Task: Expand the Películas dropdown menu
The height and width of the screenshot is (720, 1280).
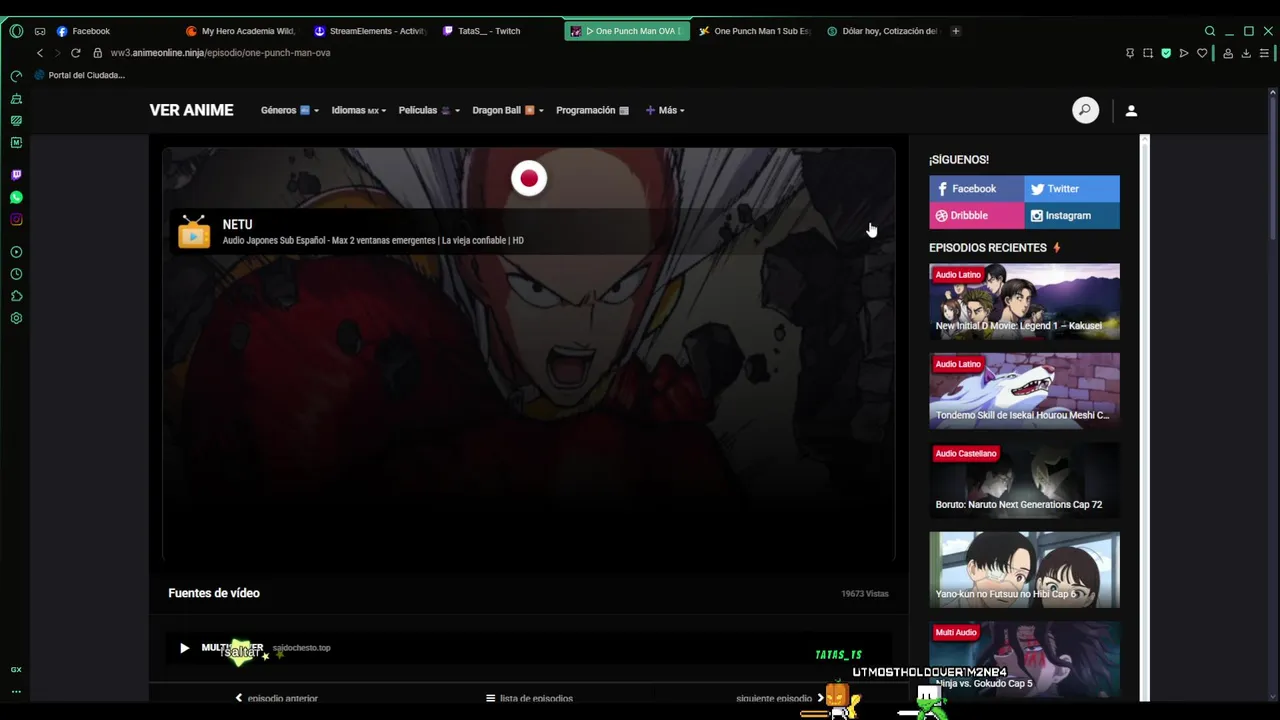Action: coord(429,110)
